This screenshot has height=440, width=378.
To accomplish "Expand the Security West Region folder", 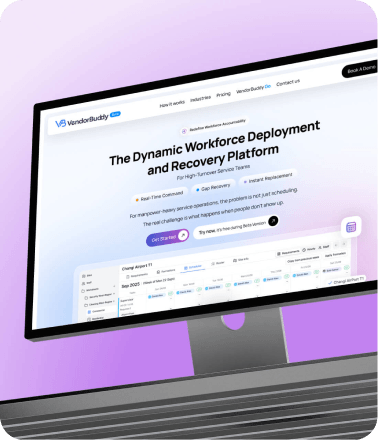I will point(99,296).
